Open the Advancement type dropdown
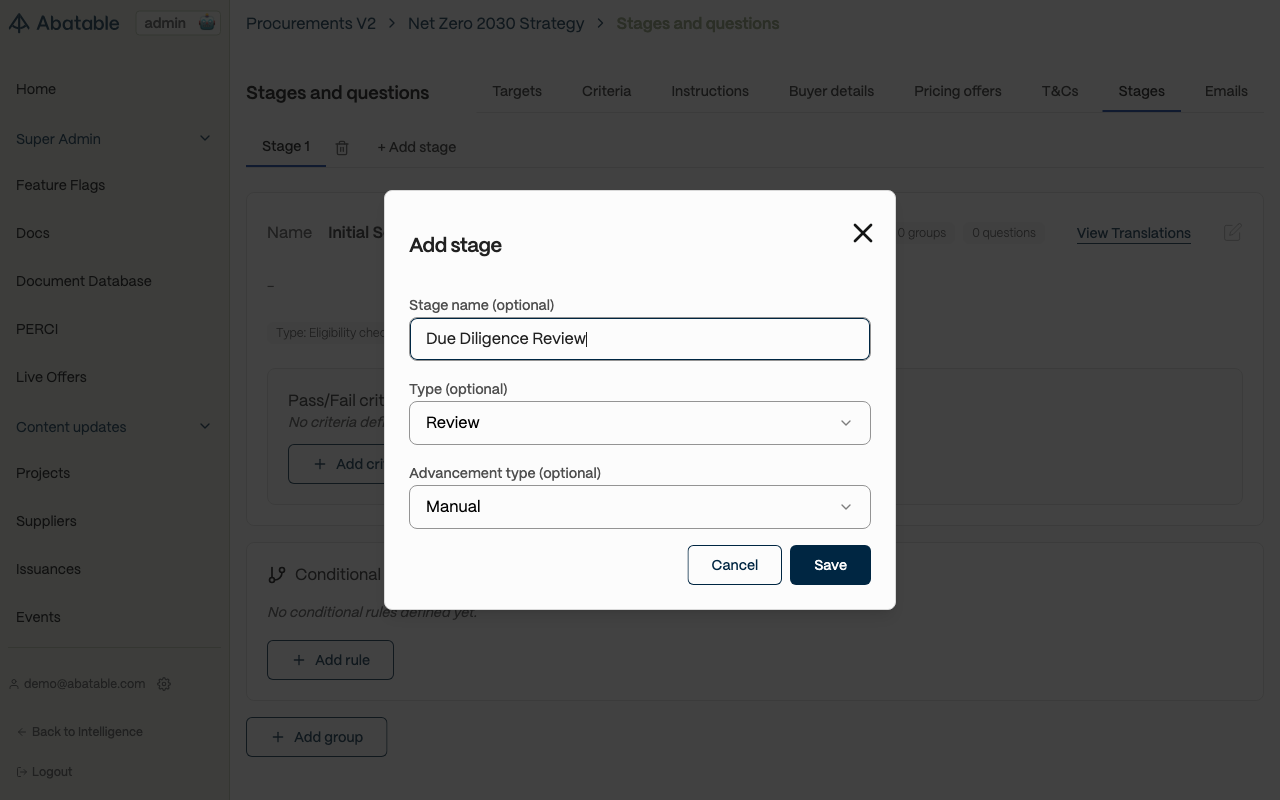The width and height of the screenshot is (1280, 800). [640, 507]
